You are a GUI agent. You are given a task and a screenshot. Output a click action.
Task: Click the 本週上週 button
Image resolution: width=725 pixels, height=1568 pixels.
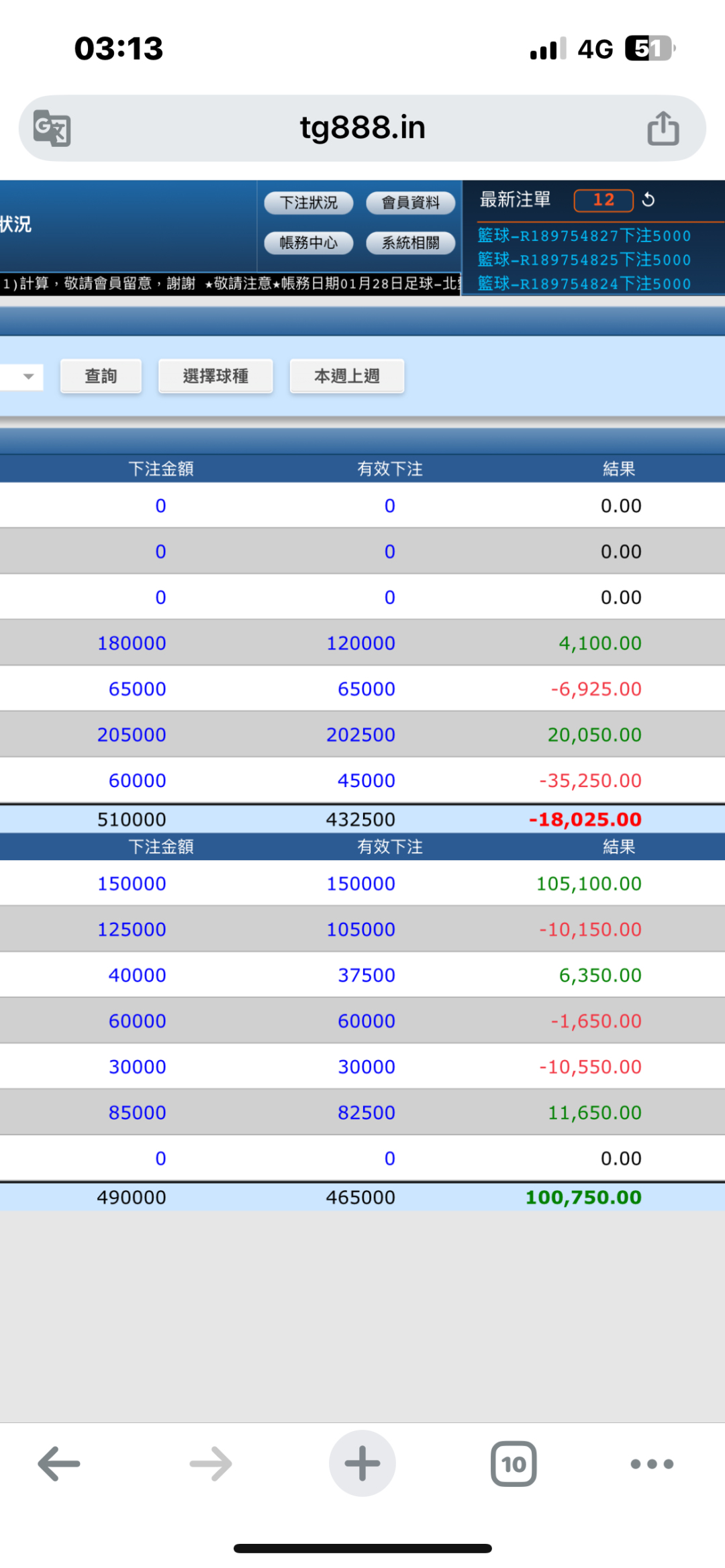click(x=346, y=376)
